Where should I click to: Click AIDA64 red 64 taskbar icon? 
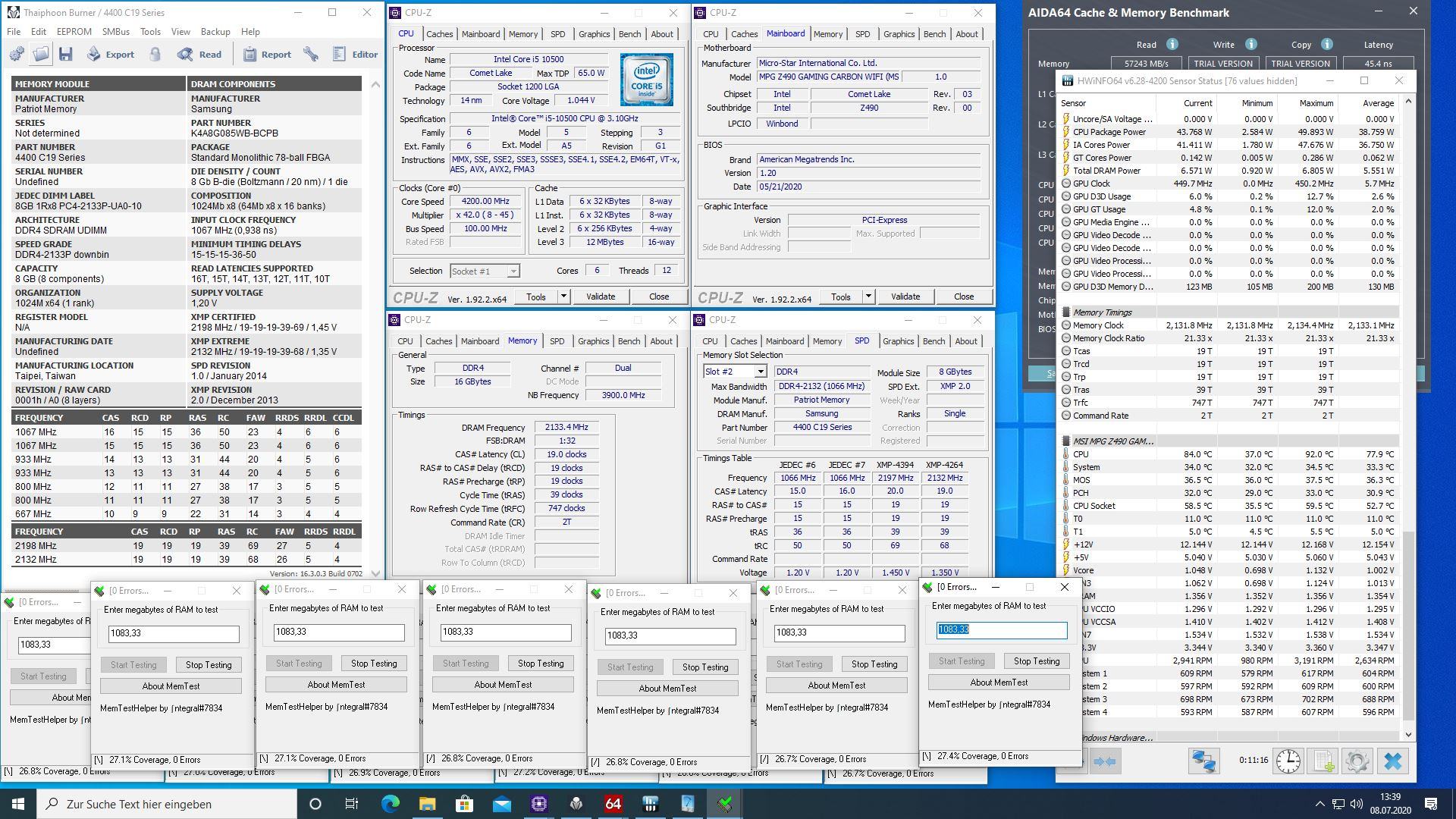click(613, 804)
